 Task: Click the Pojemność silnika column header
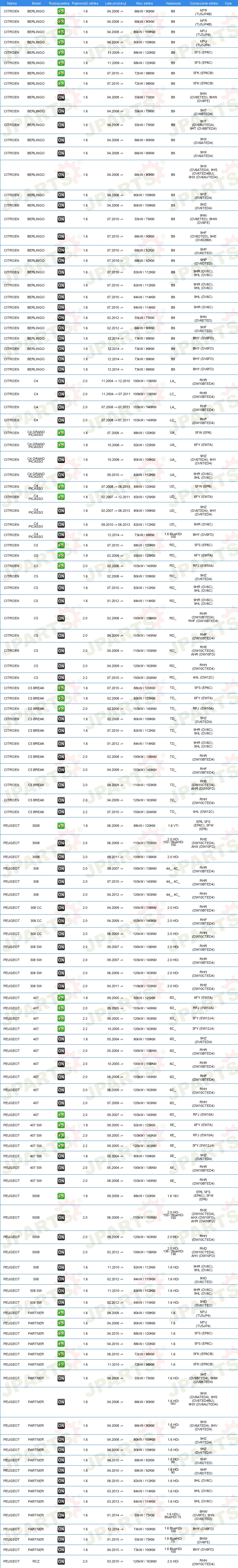(86, 3)
